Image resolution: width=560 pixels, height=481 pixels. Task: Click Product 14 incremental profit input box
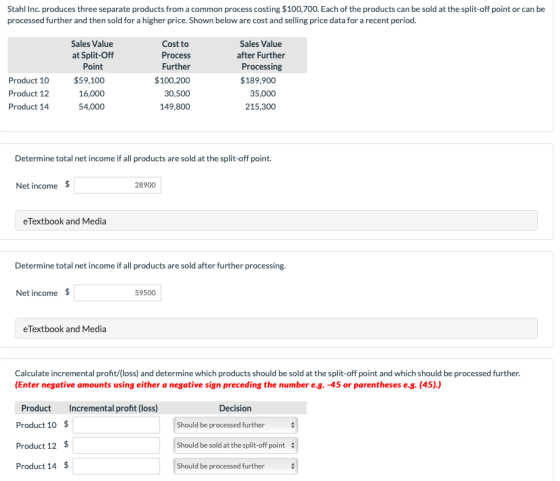tap(116, 466)
